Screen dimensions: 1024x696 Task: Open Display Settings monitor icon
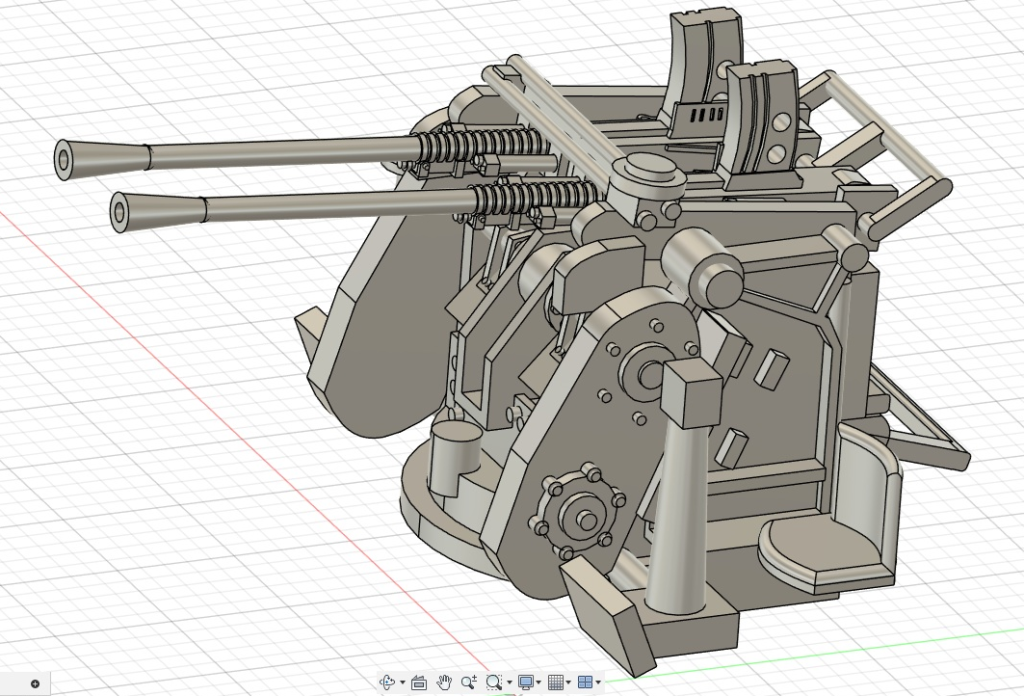click(x=525, y=682)
